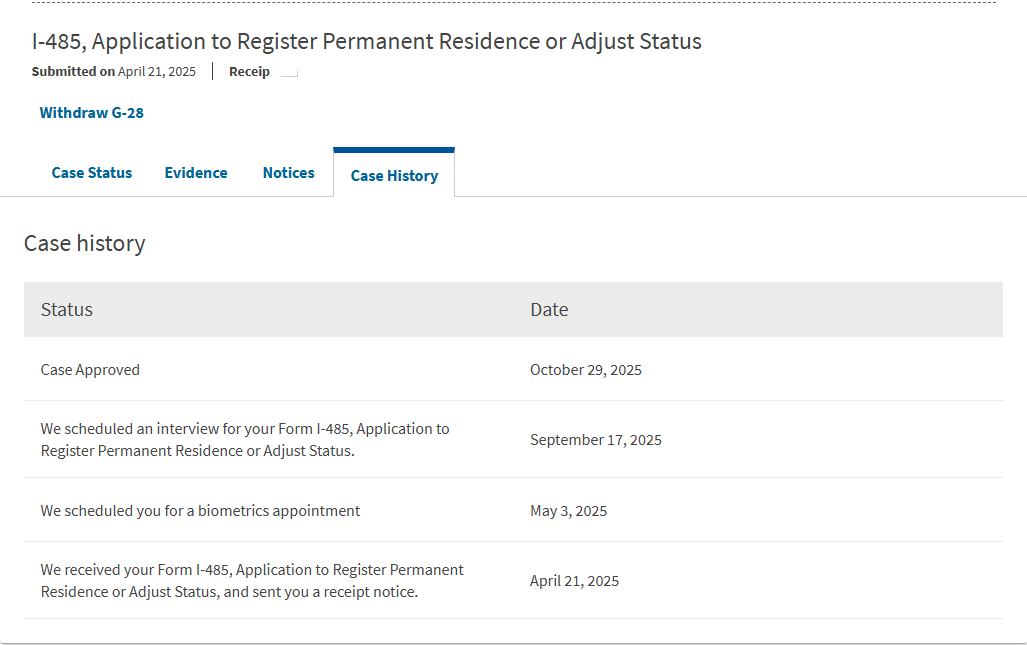1027x645 pixels.
Task: Click the April 21, 2025 date in the table
Action: point(574,581)
